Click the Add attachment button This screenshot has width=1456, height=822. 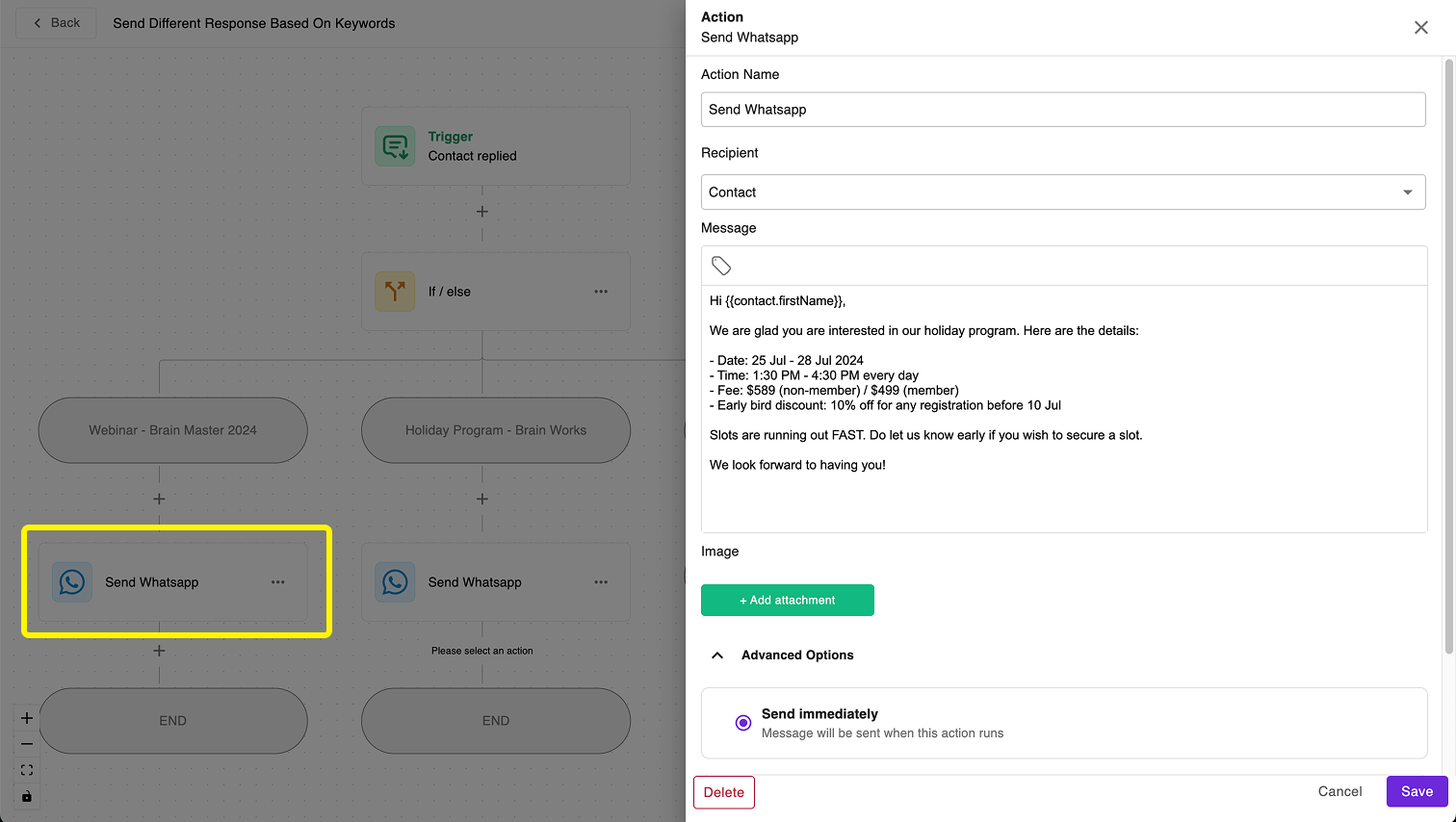[788, 600]
